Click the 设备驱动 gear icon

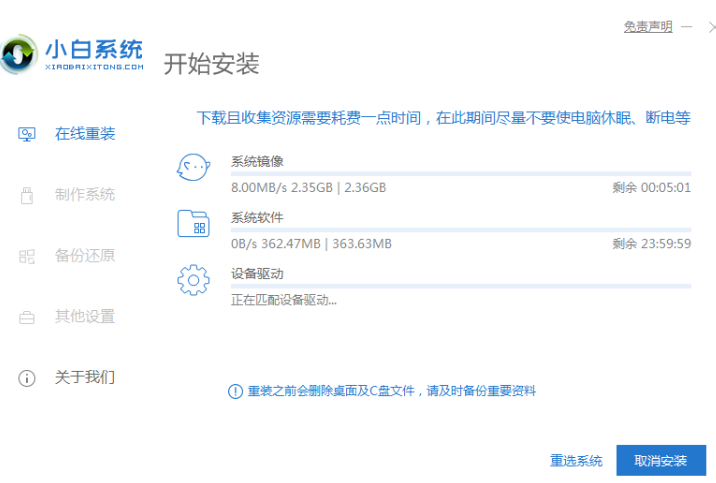tap(193, 280)
